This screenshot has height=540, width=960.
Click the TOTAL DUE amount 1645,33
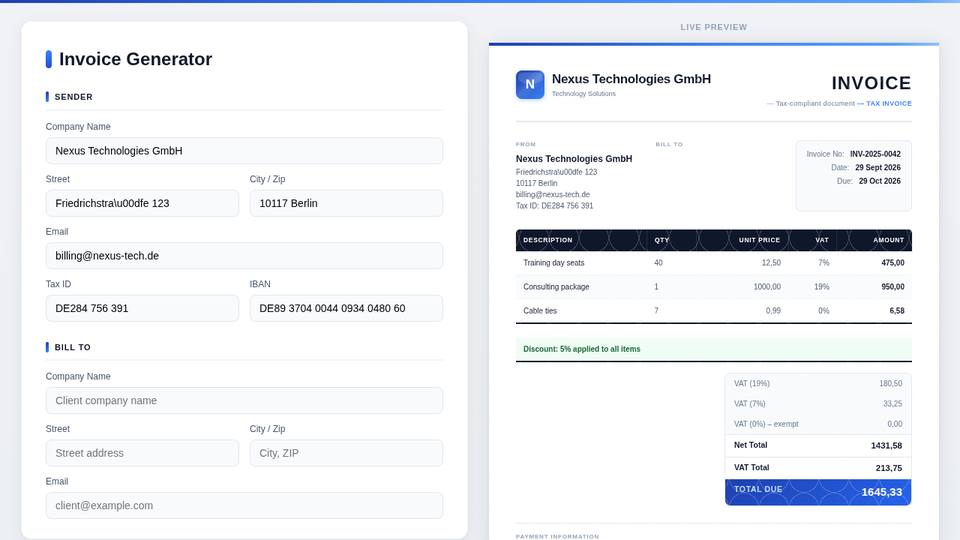click(x=882, y=492)
